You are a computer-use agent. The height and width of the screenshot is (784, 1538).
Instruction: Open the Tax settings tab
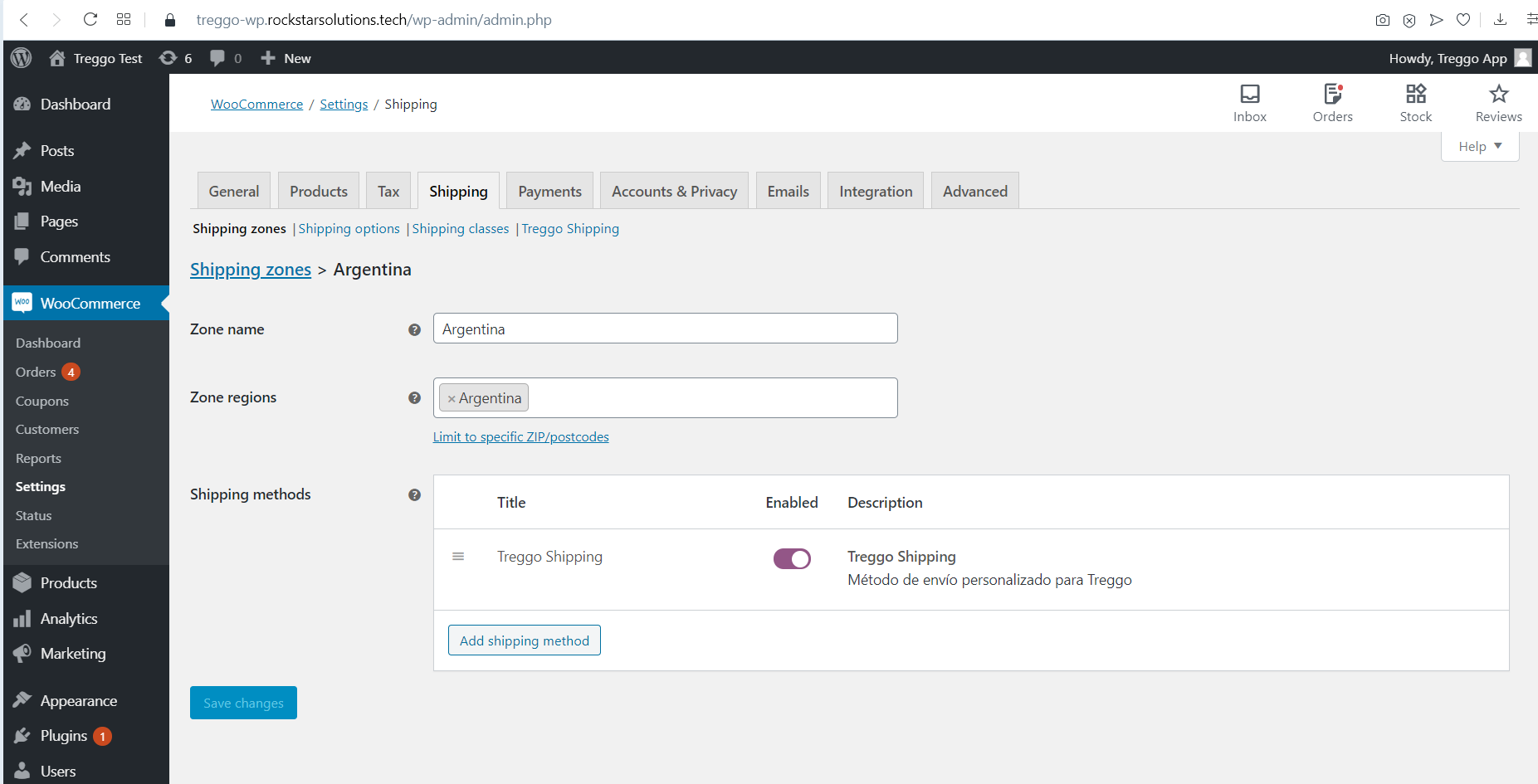388,191
